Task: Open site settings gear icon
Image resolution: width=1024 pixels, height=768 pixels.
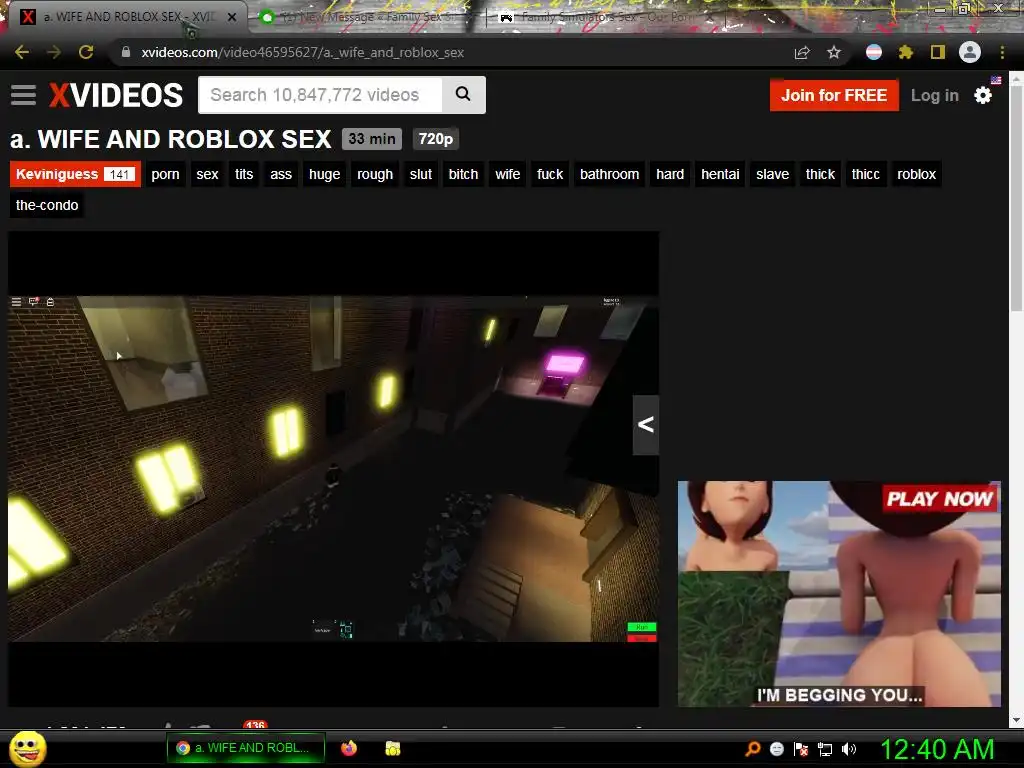Action: click(983, 95)
